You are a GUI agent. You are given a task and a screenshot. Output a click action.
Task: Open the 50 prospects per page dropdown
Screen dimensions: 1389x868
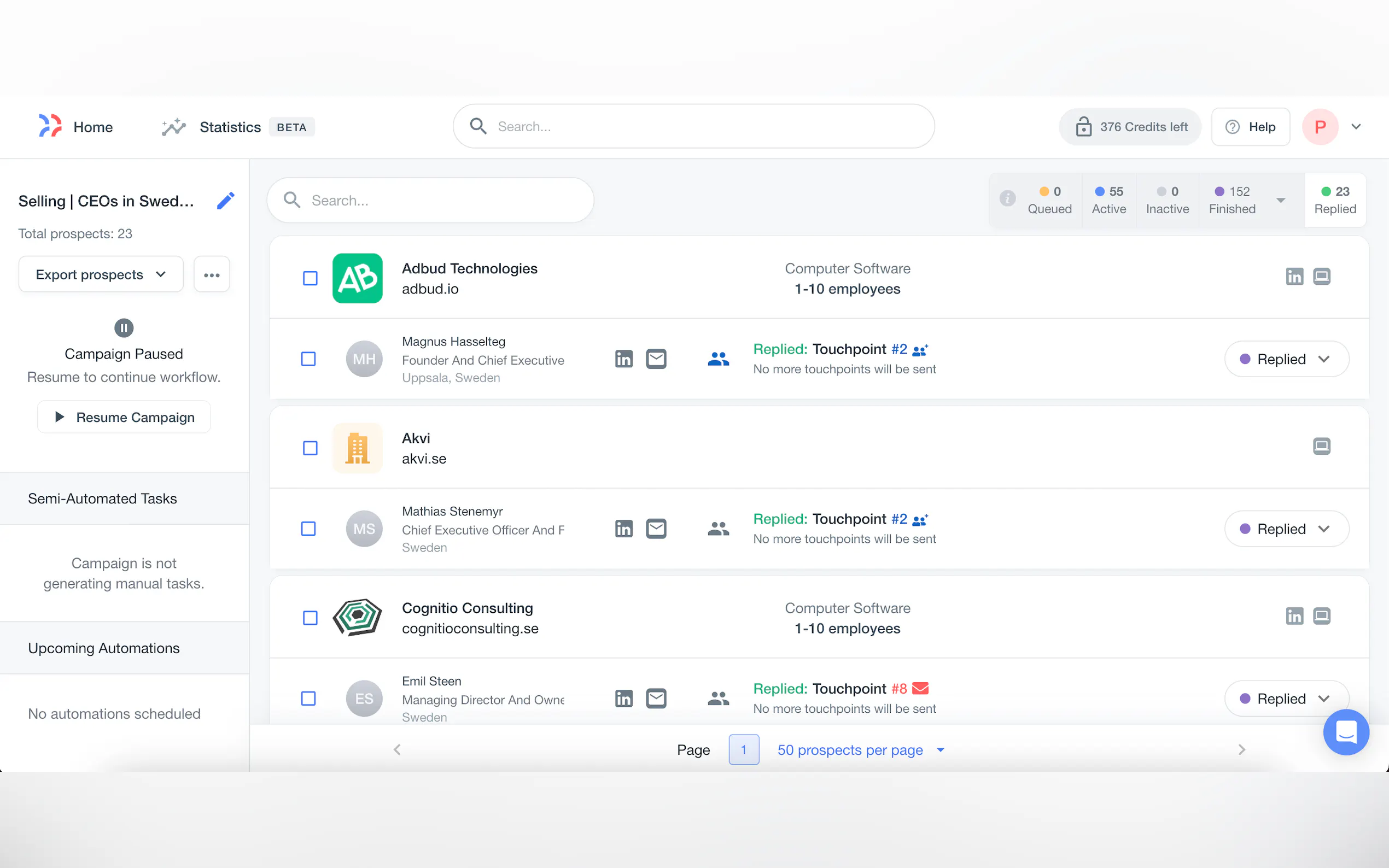pyautogui.click(x=860, y=750)
